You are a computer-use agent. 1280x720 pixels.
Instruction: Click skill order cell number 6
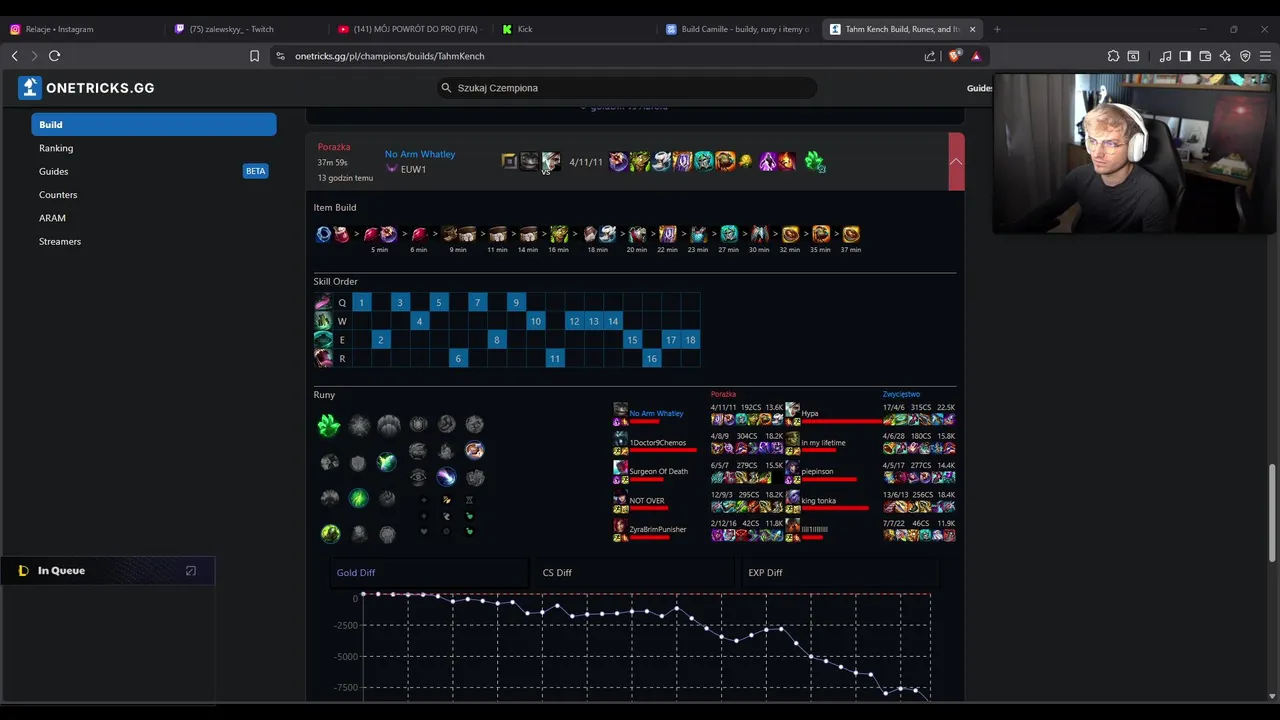coord(458,359)
